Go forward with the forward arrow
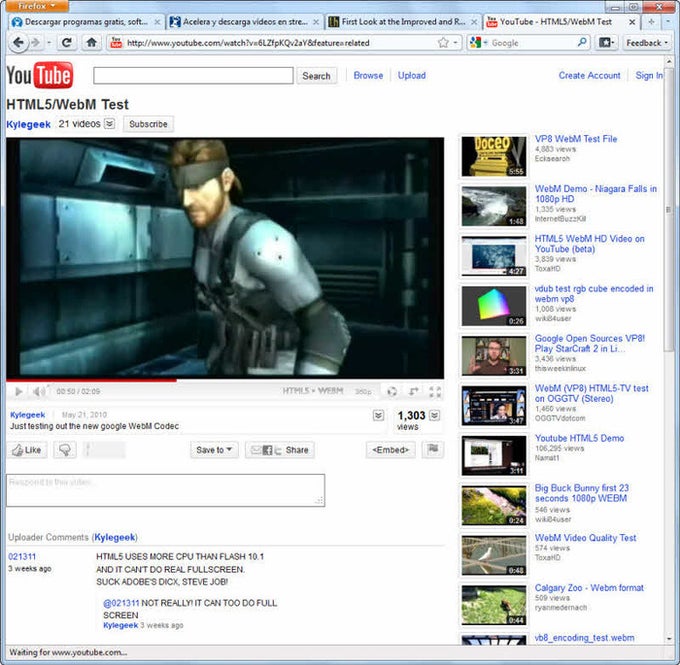 point(36,43)
